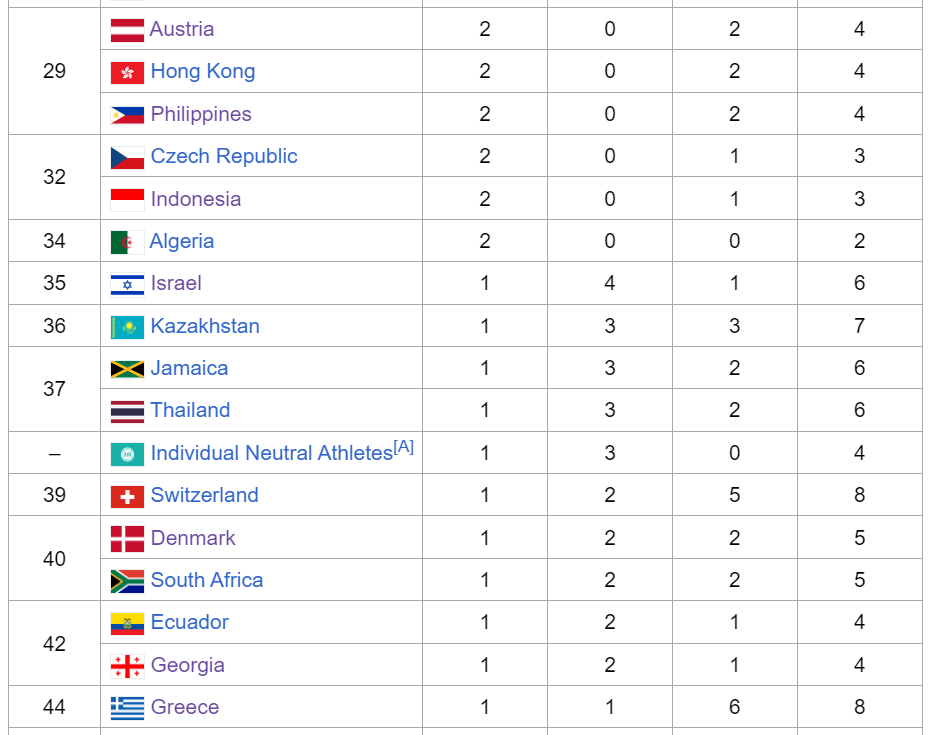This screenshot has width=930, height=735.
Task: Open the Georgia link
Action: tap(187, 665)
